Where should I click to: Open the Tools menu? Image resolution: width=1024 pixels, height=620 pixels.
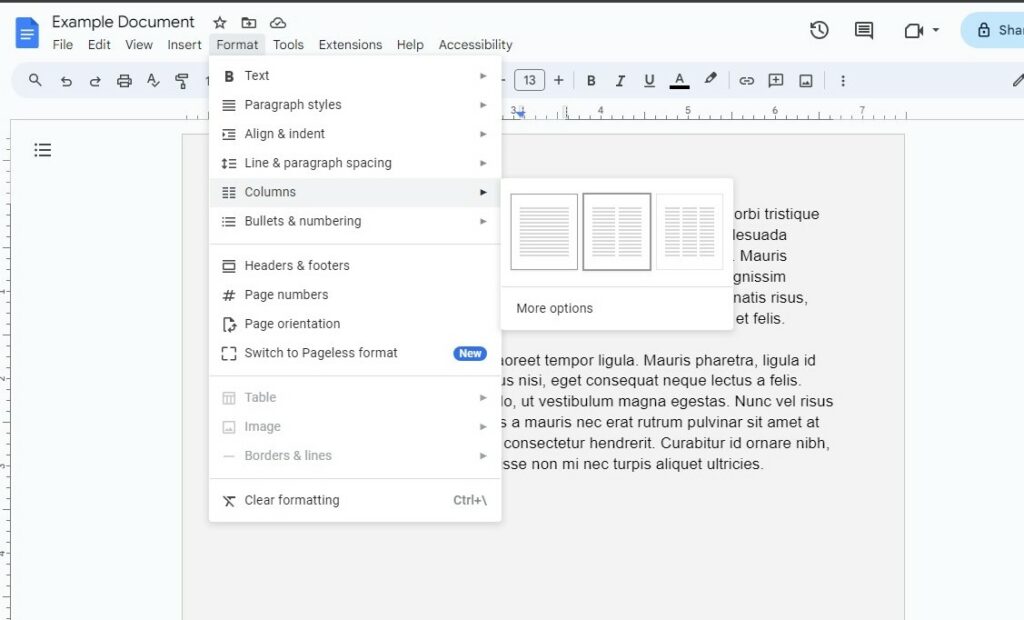(x=288, y=44)
